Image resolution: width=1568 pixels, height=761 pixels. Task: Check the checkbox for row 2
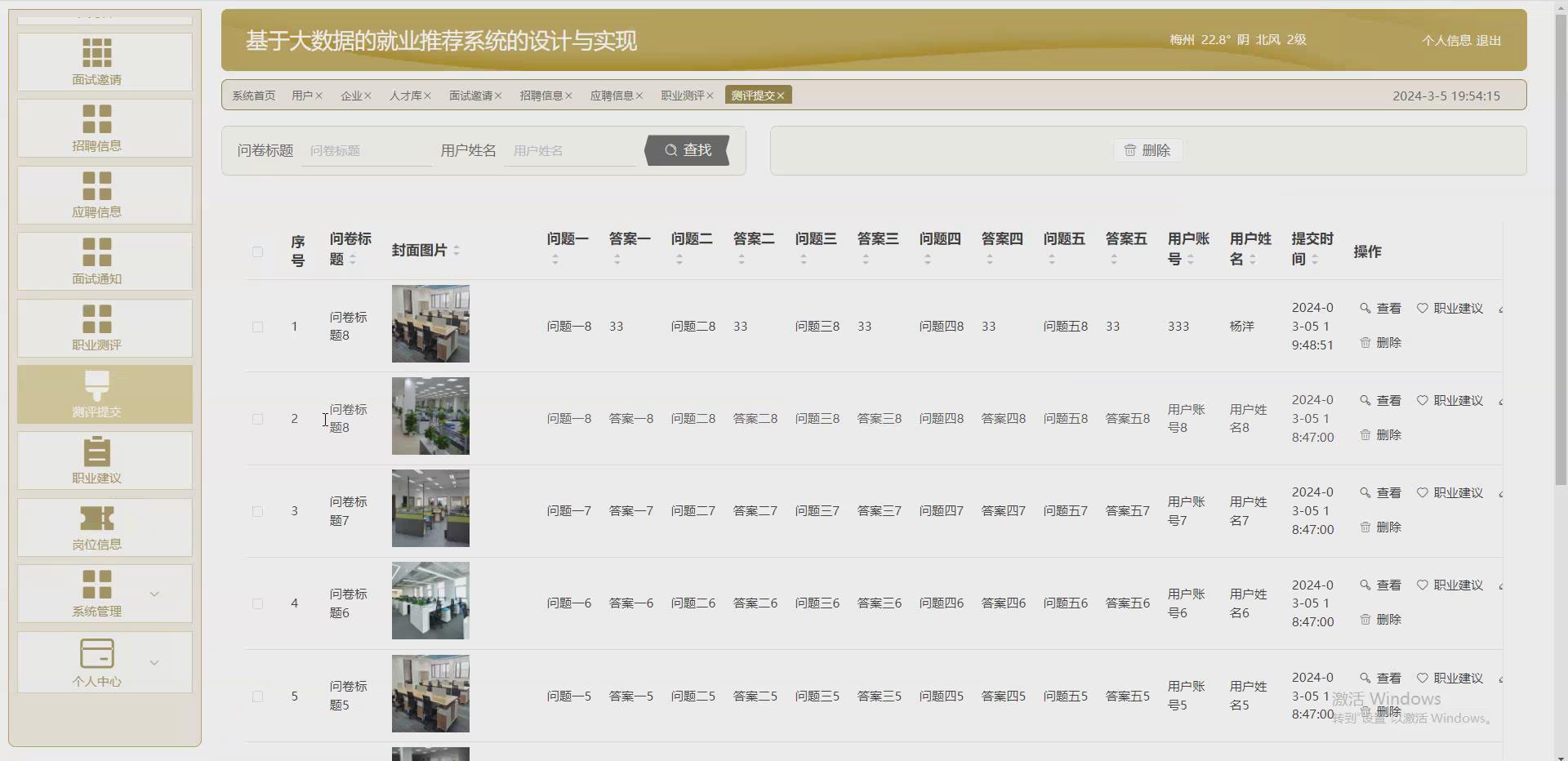[257, 419]
